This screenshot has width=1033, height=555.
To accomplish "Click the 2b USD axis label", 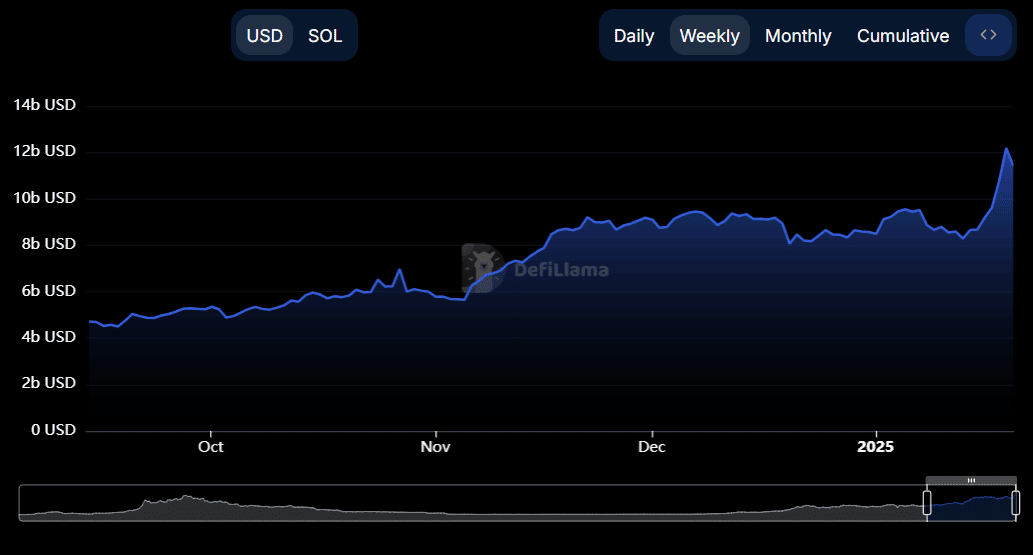I will click(48, 383).
